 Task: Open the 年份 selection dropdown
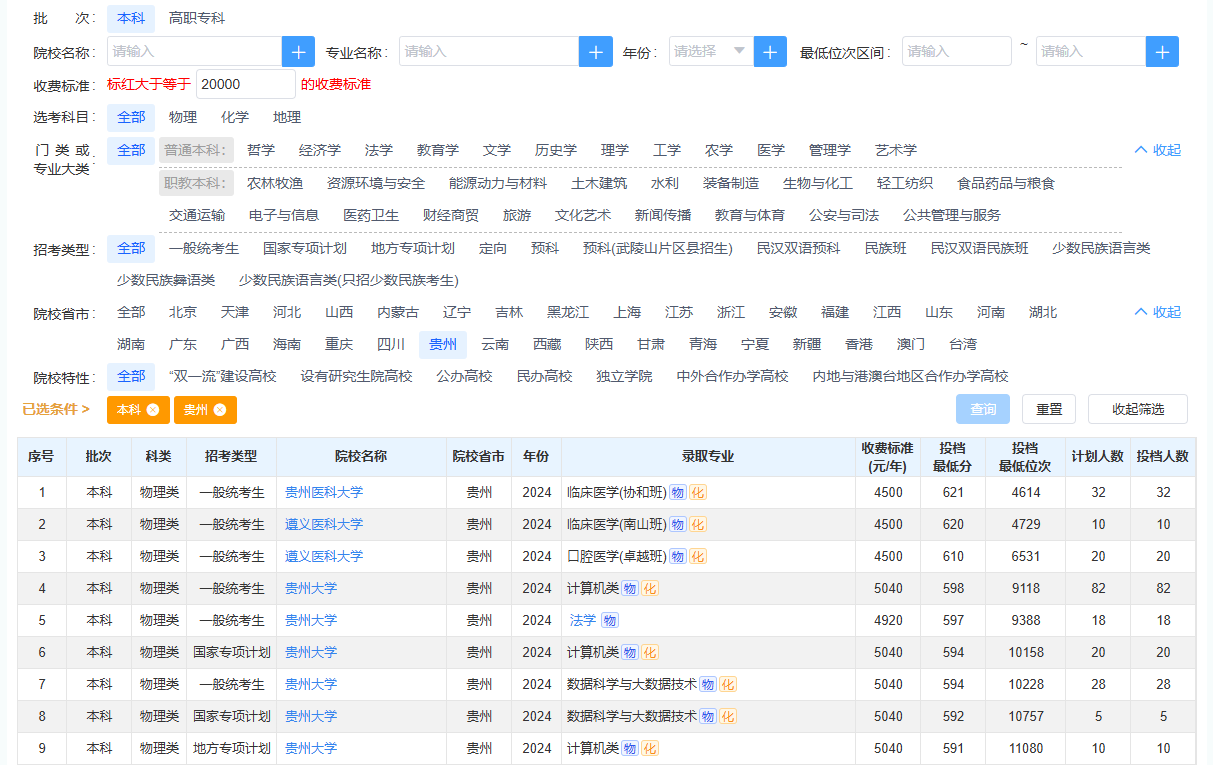tap(710, 50)
